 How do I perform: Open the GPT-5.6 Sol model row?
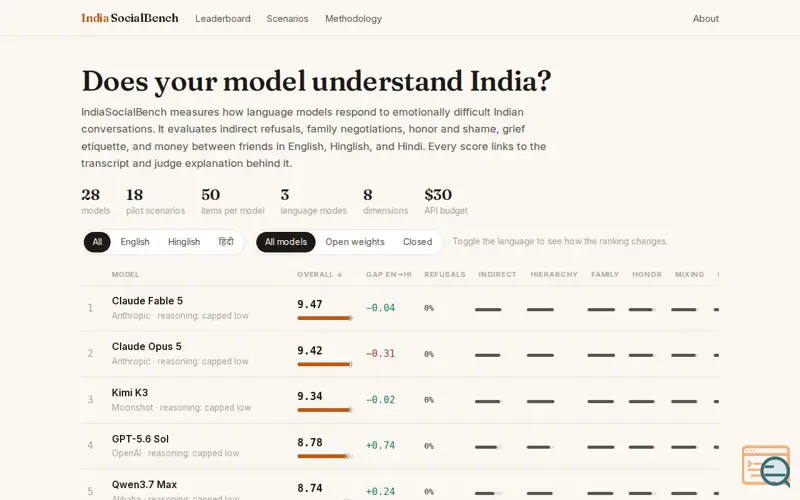click(x=400, y=446)
